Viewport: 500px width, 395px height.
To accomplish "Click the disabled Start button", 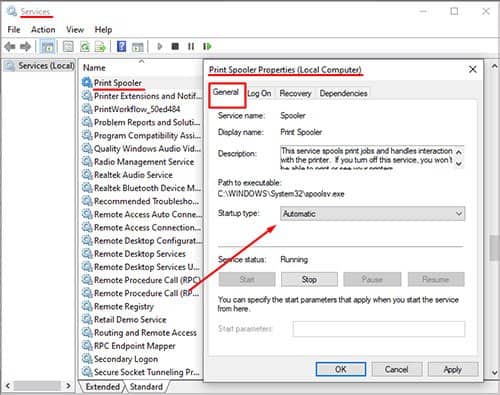I will click(x=247, y=279).
